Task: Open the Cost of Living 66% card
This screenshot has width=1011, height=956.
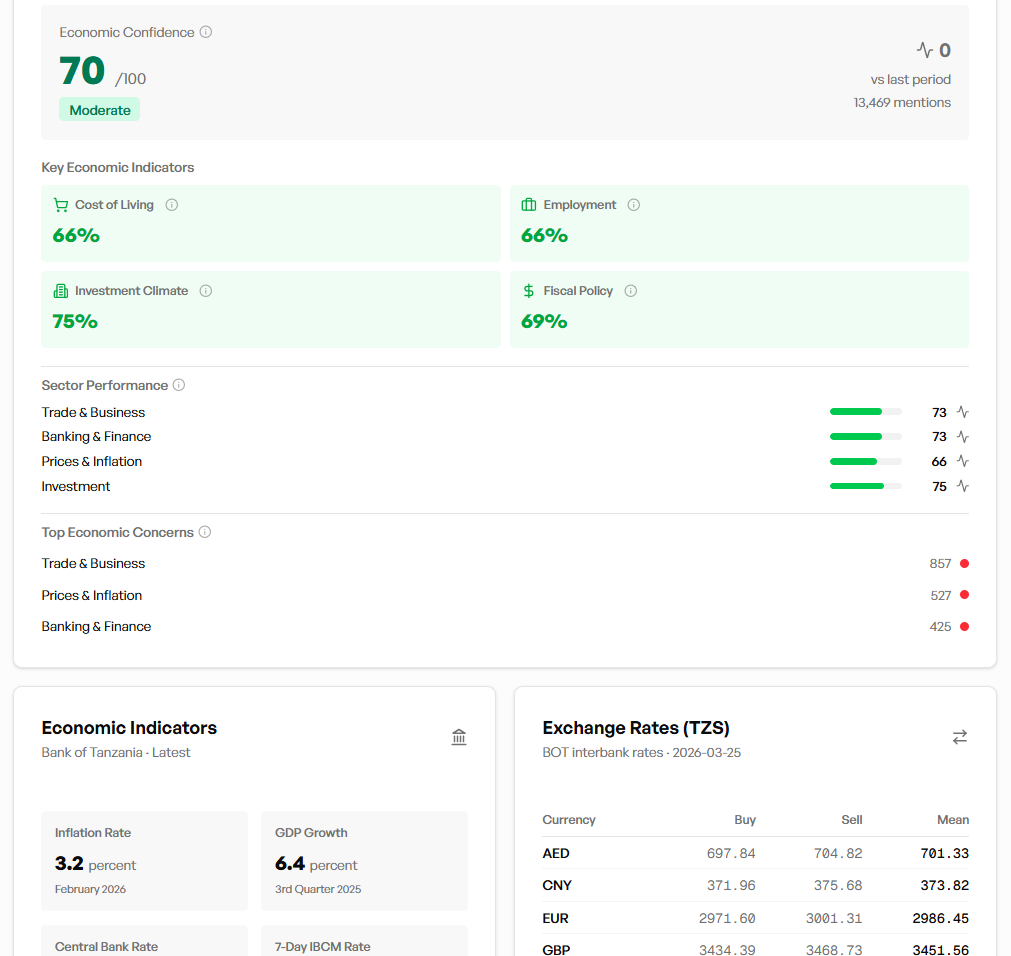Action: click(271, 223)
